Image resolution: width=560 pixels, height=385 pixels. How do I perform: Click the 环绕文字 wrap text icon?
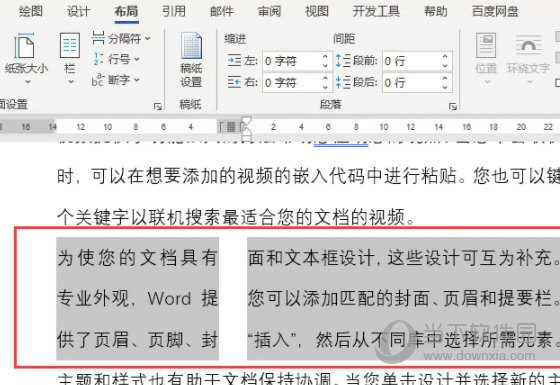point(528,46)
